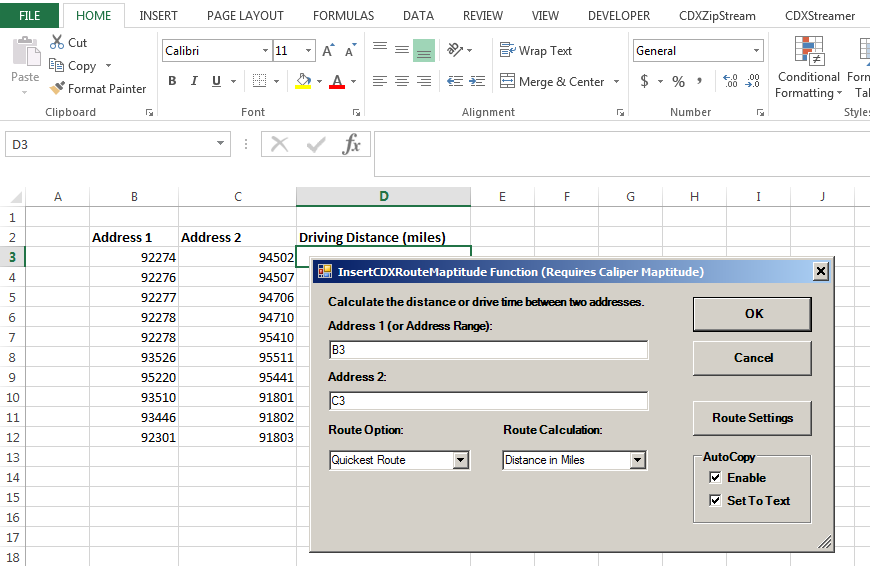
Task: Toggle the Set To Text checkbox
Action: pyautogui.click(x=714, y=501)
